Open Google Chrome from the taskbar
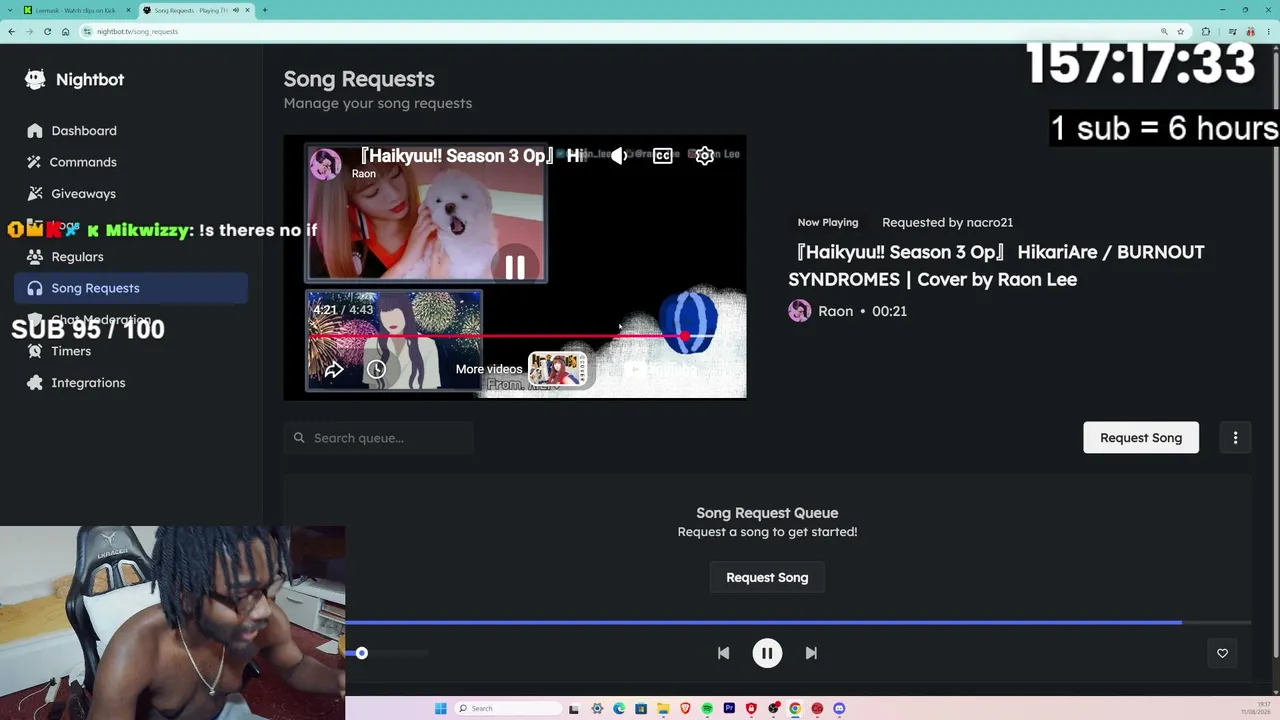Screen dimensions: 1280x720 (x=795, y=709)
